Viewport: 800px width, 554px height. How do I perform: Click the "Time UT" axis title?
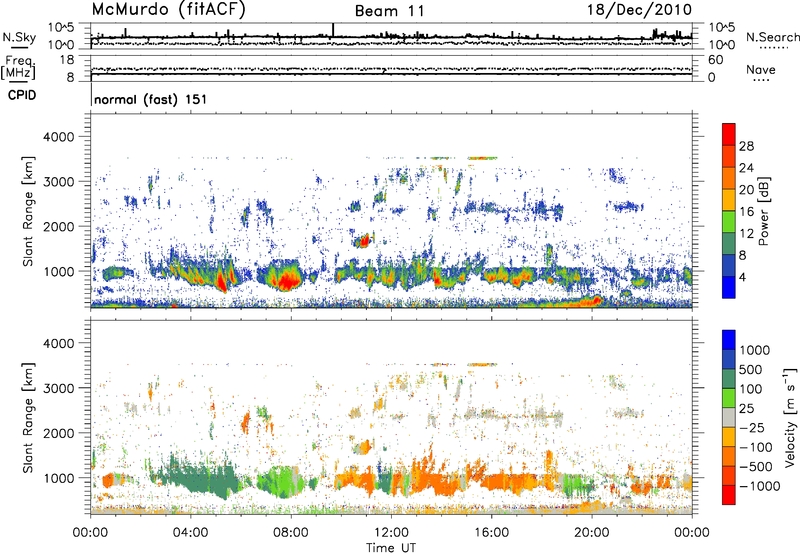point(391,548)
